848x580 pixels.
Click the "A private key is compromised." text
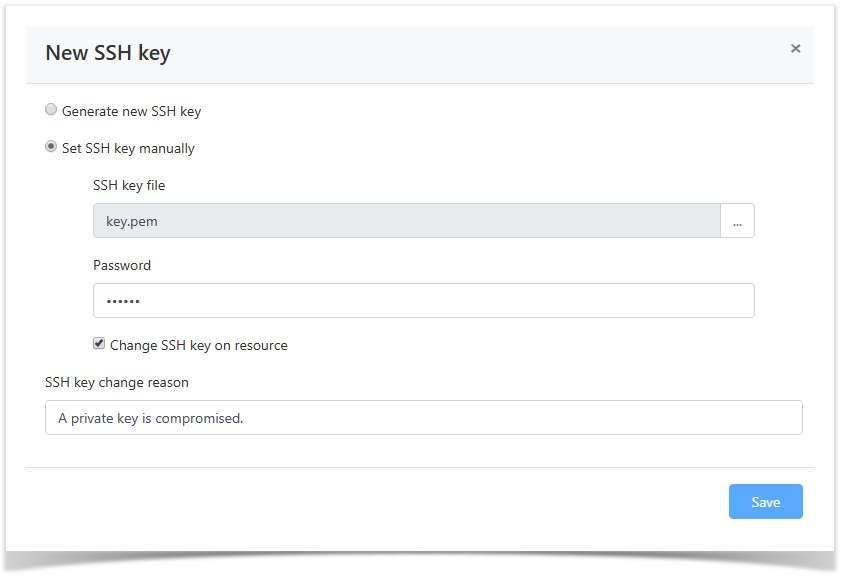(150, 418)
